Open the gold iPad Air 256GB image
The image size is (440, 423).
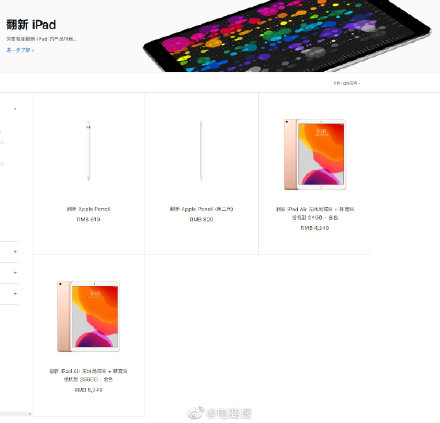coord(88,316)
